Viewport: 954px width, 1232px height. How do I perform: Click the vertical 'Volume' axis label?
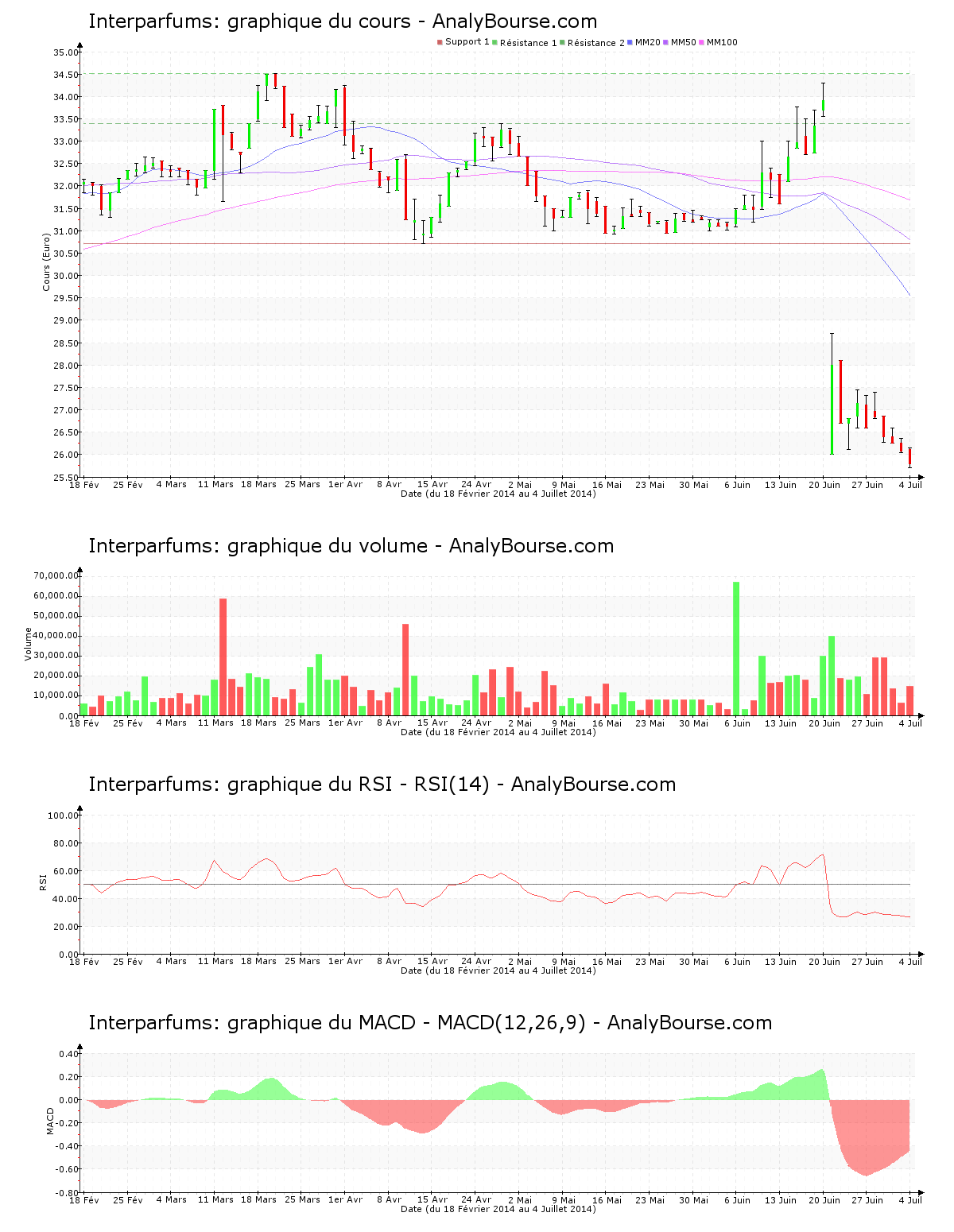(x=29, y=644)
